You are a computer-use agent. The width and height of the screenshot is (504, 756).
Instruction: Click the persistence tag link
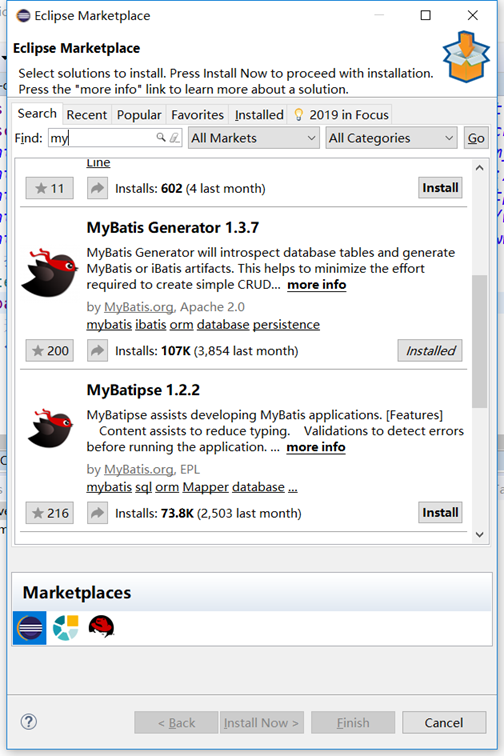click(286, 324)
